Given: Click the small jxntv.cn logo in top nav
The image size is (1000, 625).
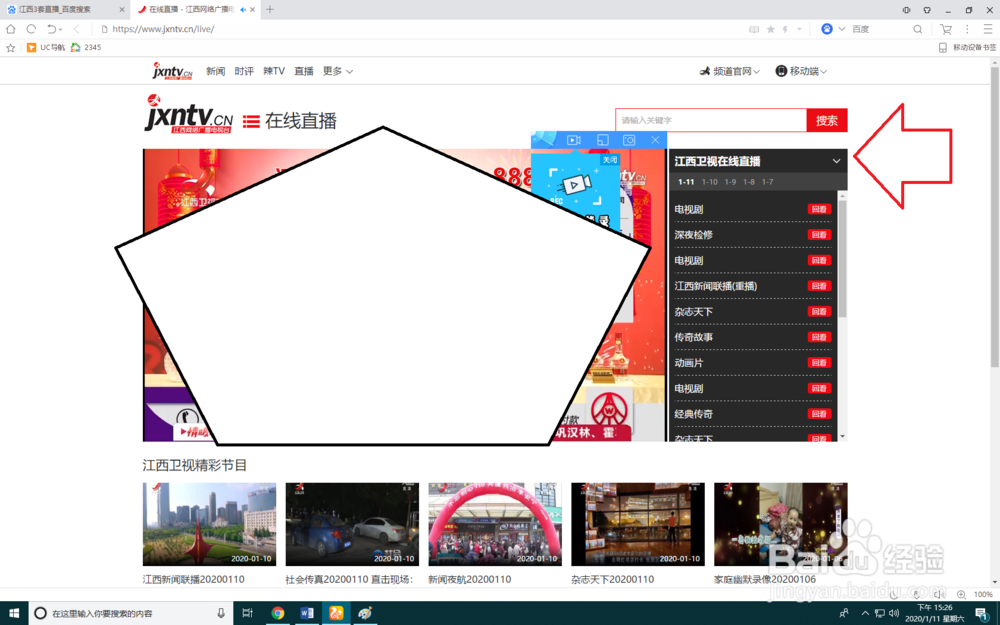Looking at the screenshot, I should (x=172, y=71).
